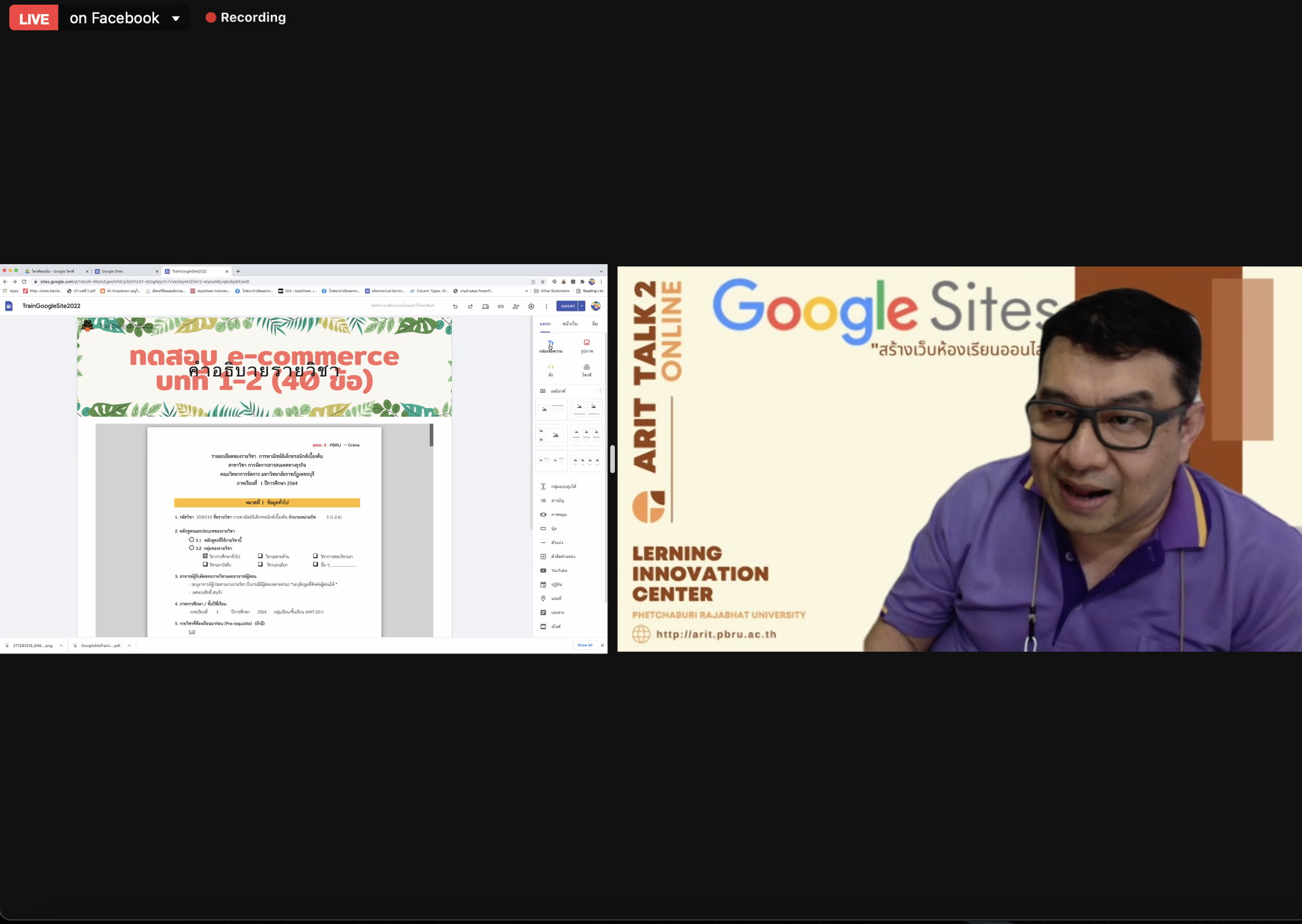Click the browser back arrow

pyautogui.click(x=5, y=282)
